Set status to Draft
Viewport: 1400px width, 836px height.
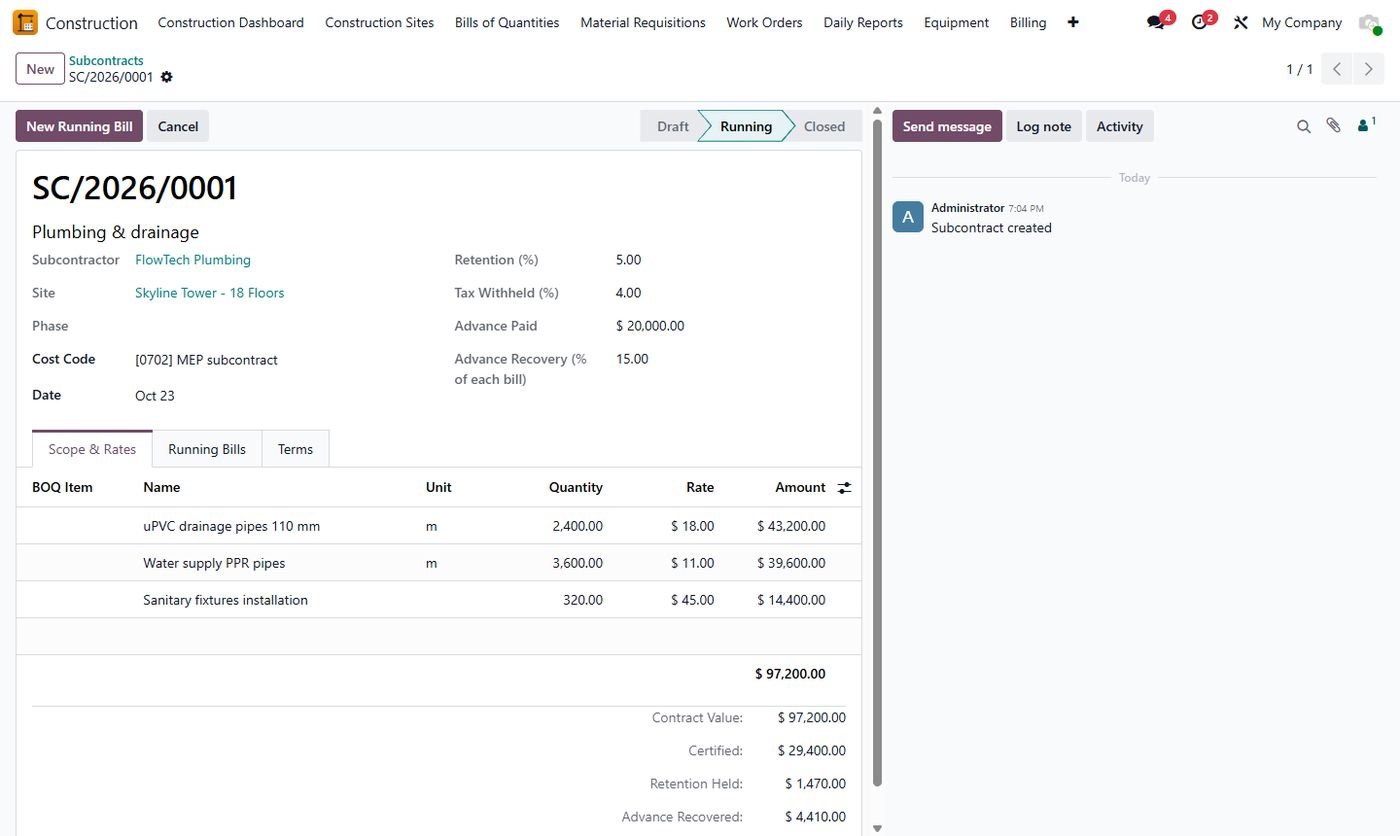pyautogui.click(x=672, y=126)
